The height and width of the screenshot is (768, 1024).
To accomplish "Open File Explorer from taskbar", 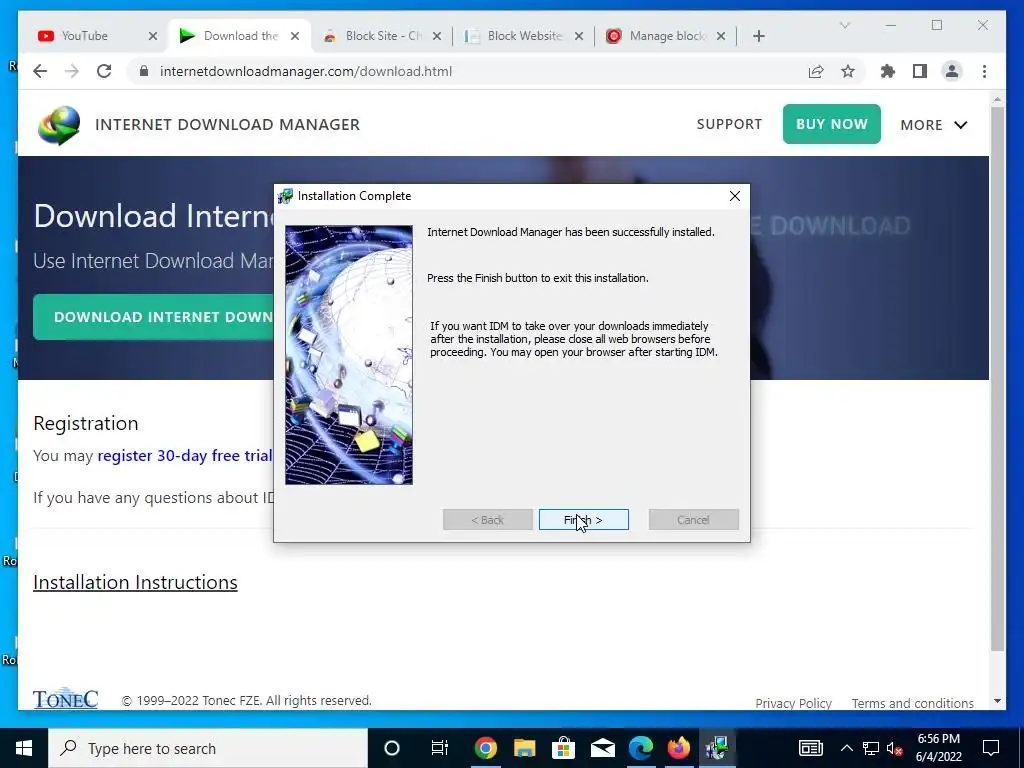I will coord(524,748).
